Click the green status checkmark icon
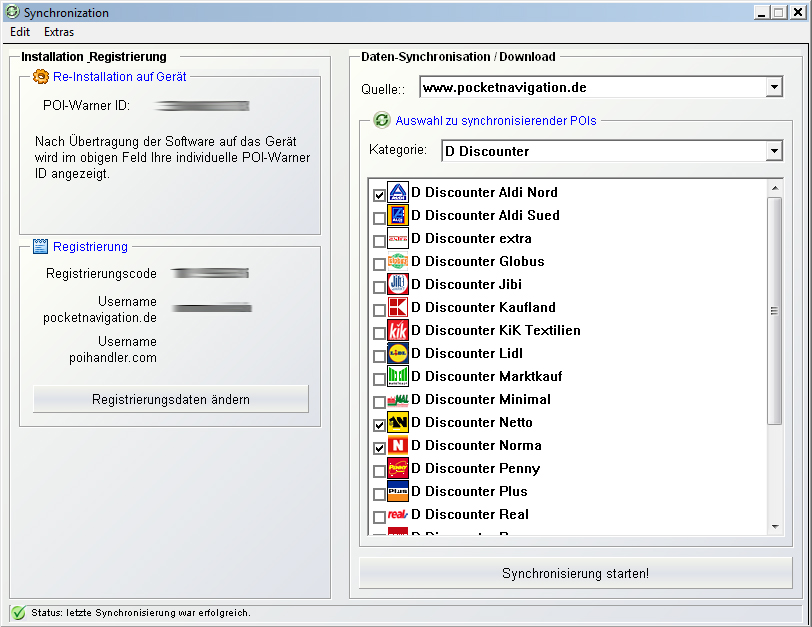 pyautogui.click(x=18, y=613)
